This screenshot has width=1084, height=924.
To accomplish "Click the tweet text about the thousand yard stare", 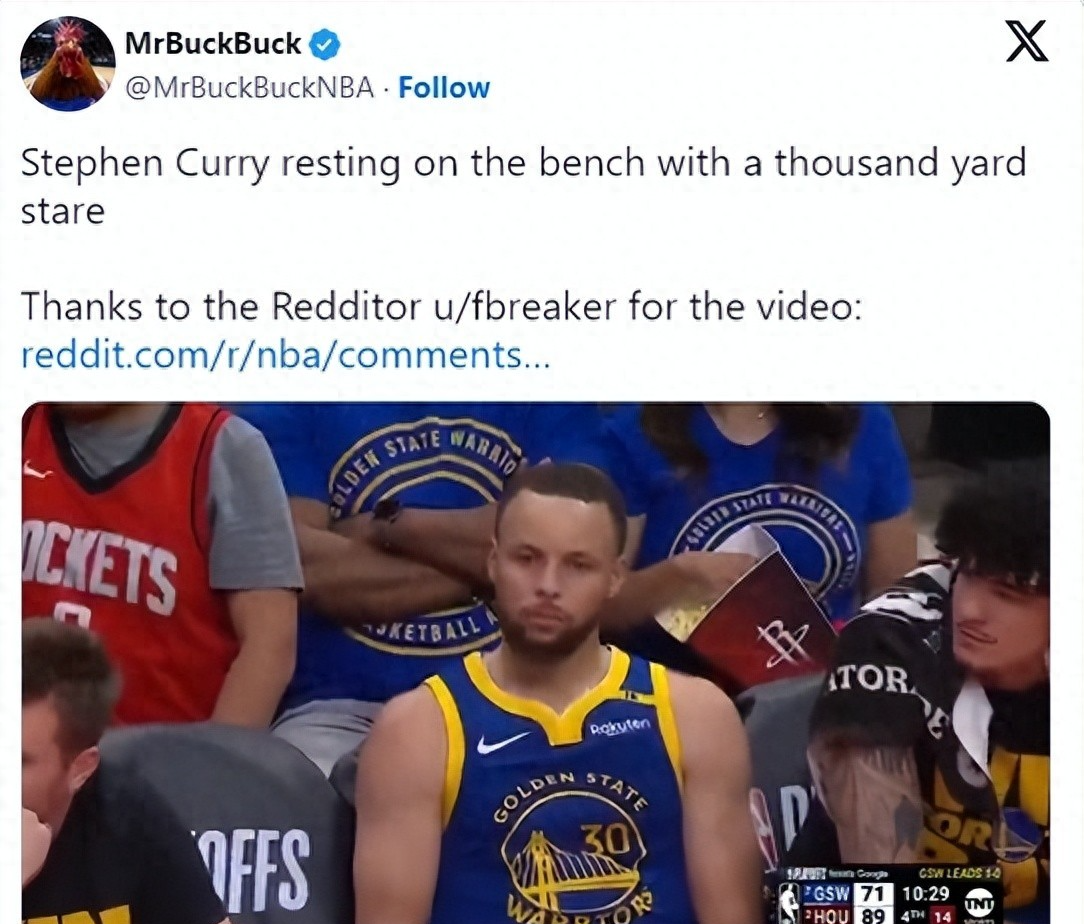I will [523, 186].
